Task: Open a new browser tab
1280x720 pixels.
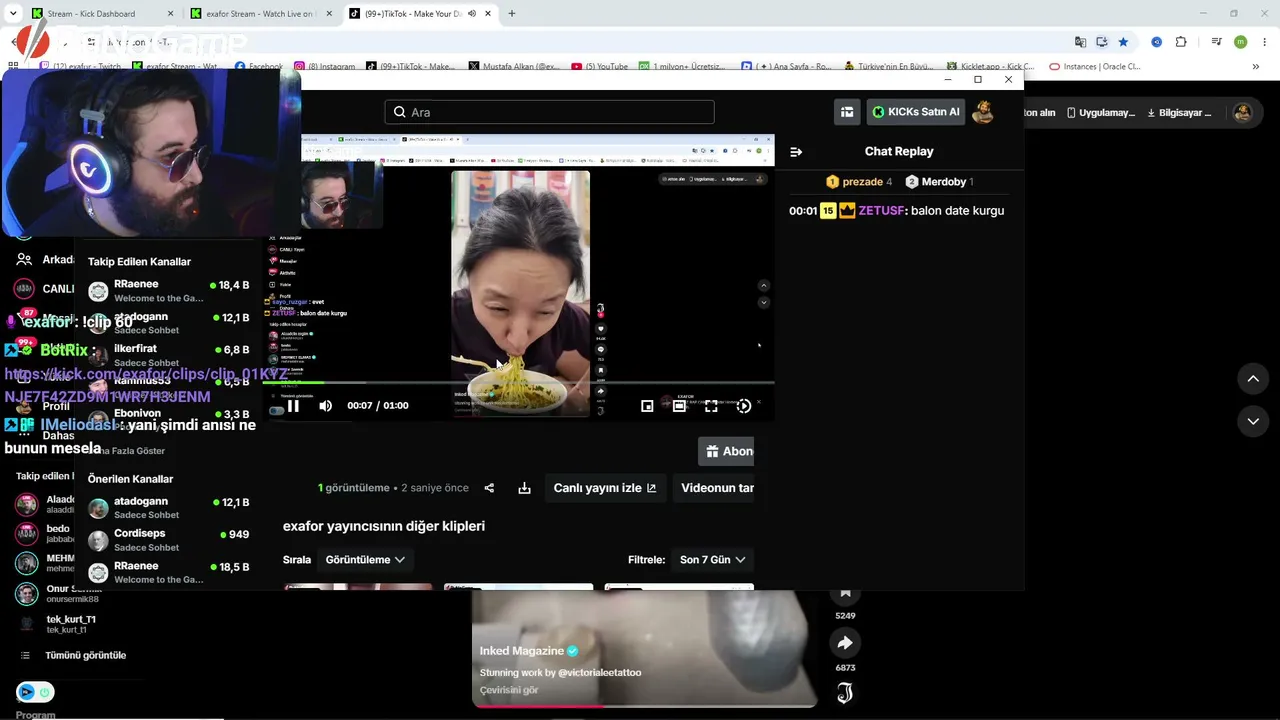Action: click(x=511, y=14)
